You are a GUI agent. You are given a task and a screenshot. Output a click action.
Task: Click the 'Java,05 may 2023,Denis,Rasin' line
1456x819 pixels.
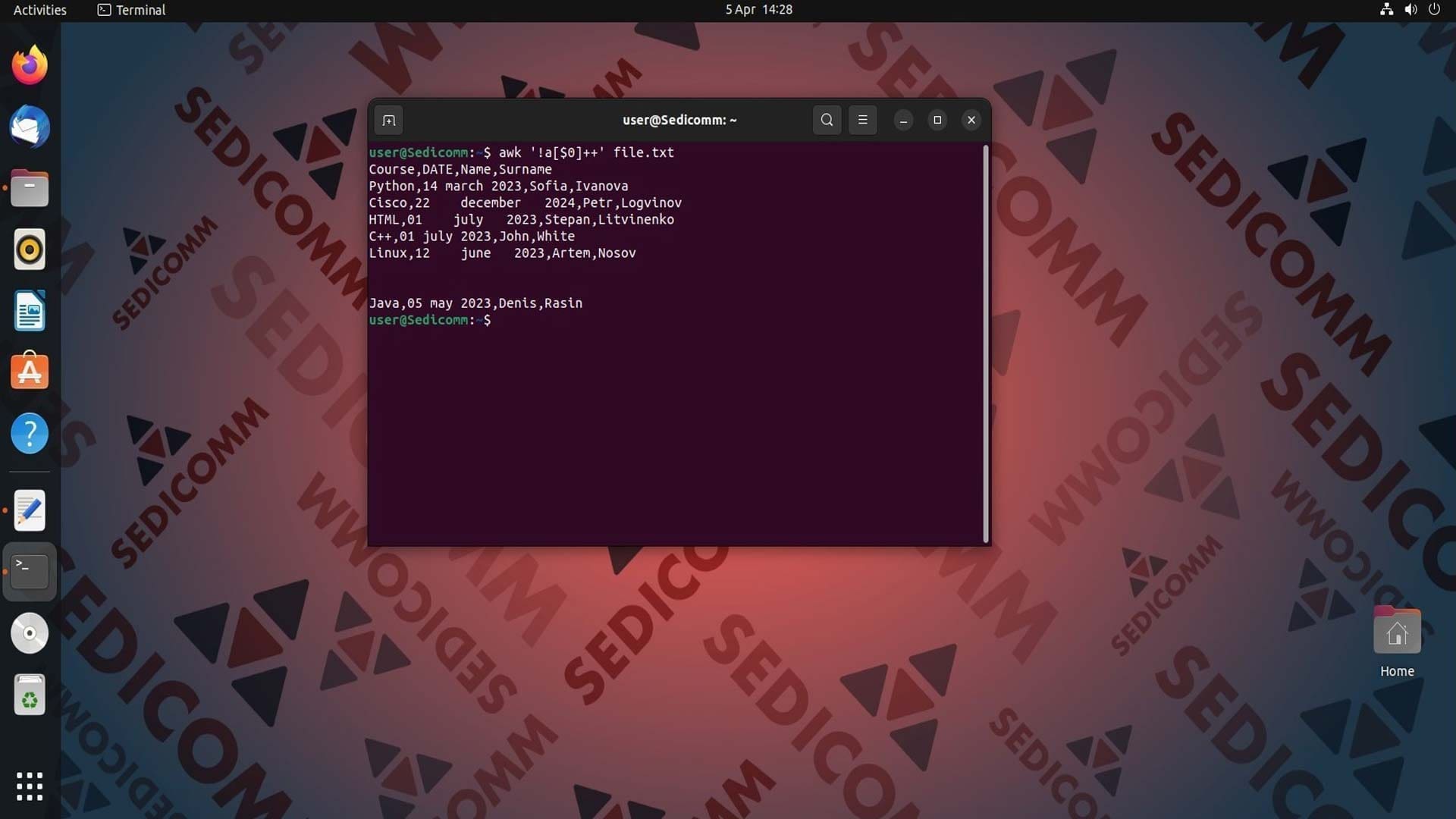point(475,303)
